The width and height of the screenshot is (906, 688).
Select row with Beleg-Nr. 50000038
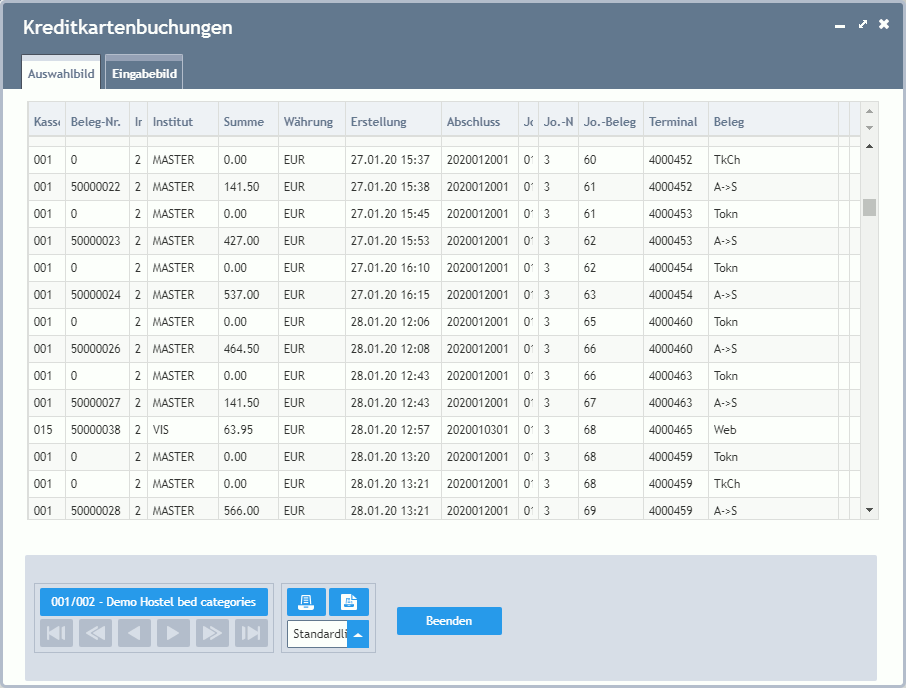tap(444, 430)
